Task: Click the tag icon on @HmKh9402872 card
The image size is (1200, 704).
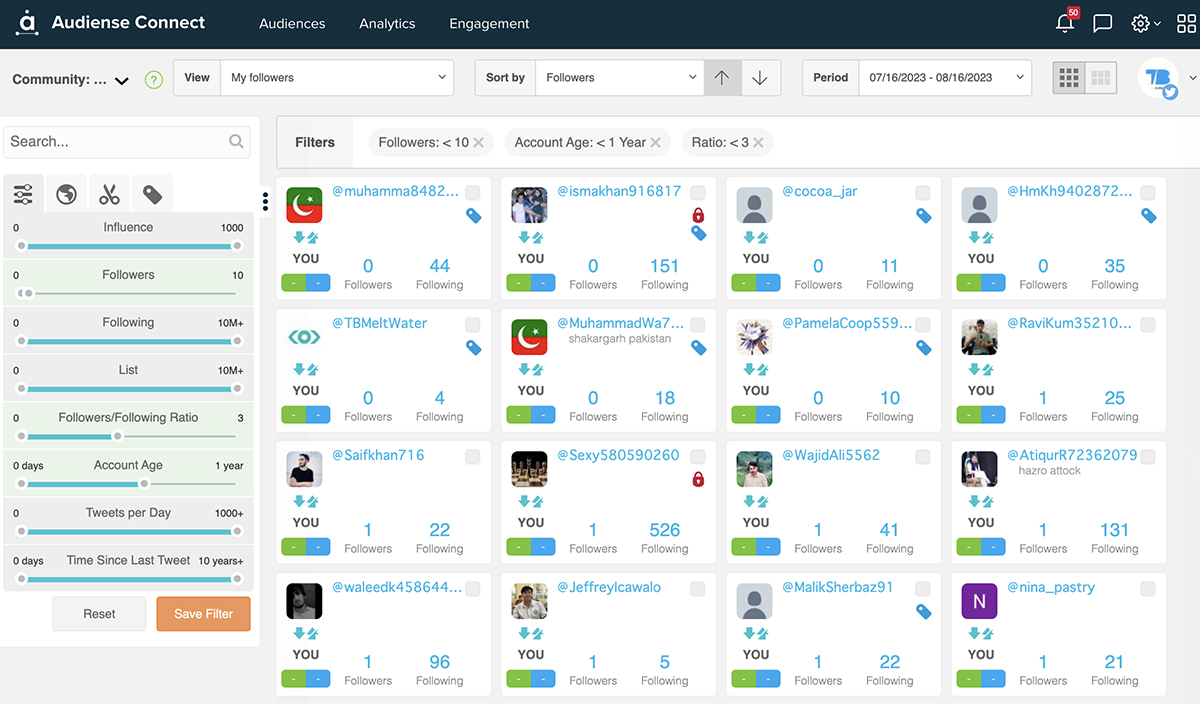Action: click(x=1149, y=215)
